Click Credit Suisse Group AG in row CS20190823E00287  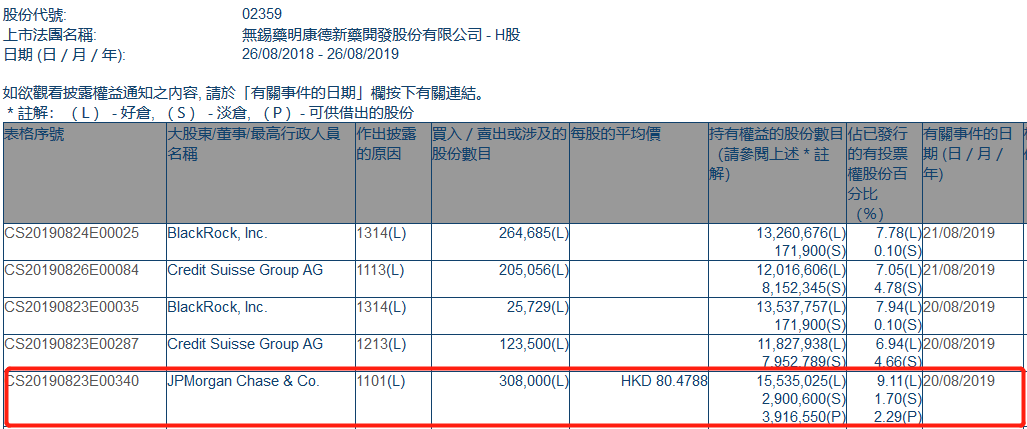246,344
